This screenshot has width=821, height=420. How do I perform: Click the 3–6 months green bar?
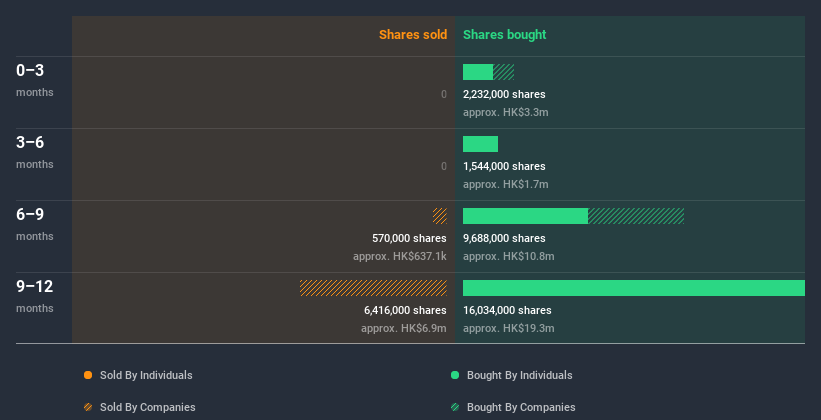click(480, 144)
